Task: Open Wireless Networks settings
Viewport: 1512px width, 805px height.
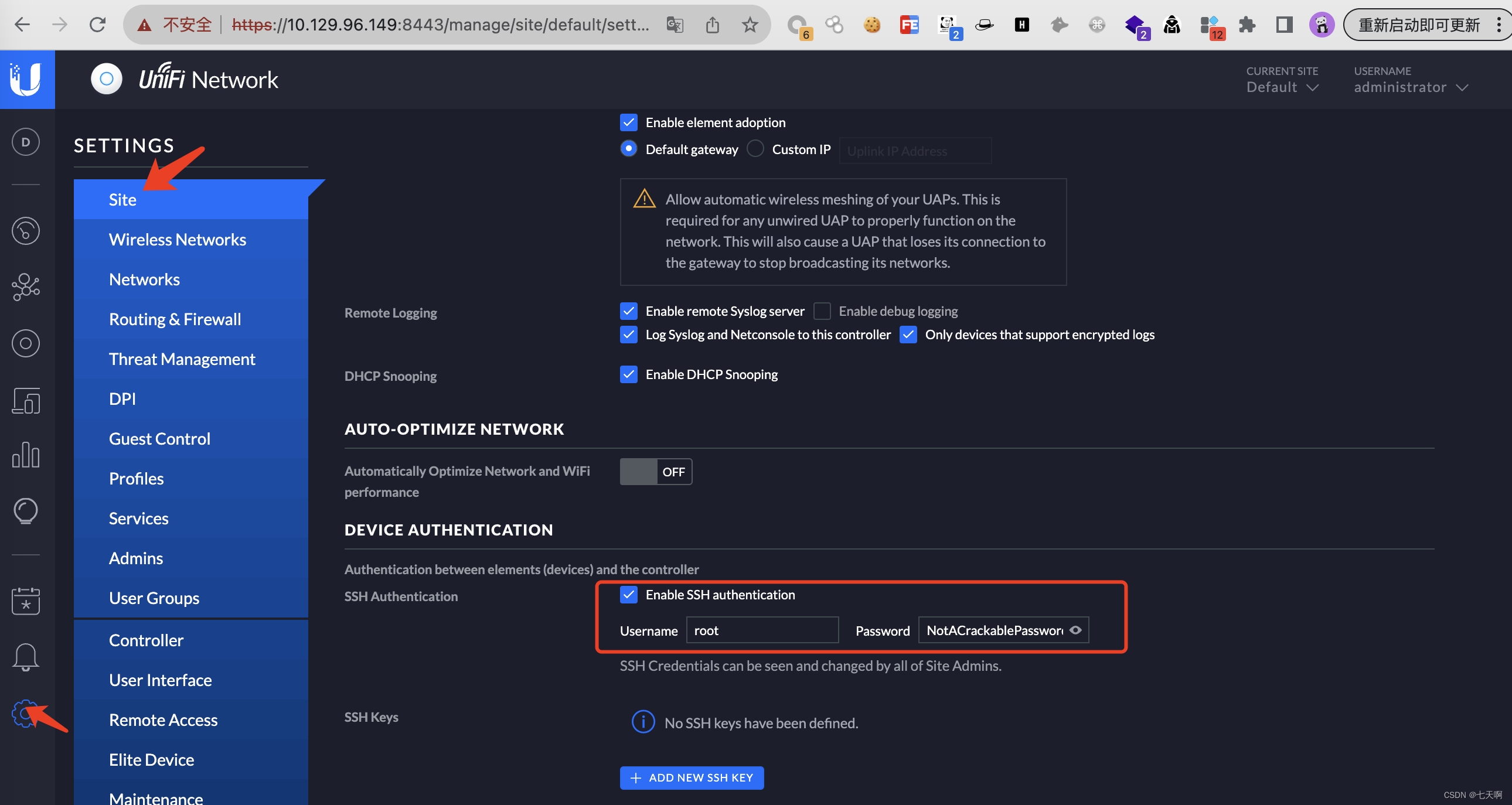Action: coord(191,240)
